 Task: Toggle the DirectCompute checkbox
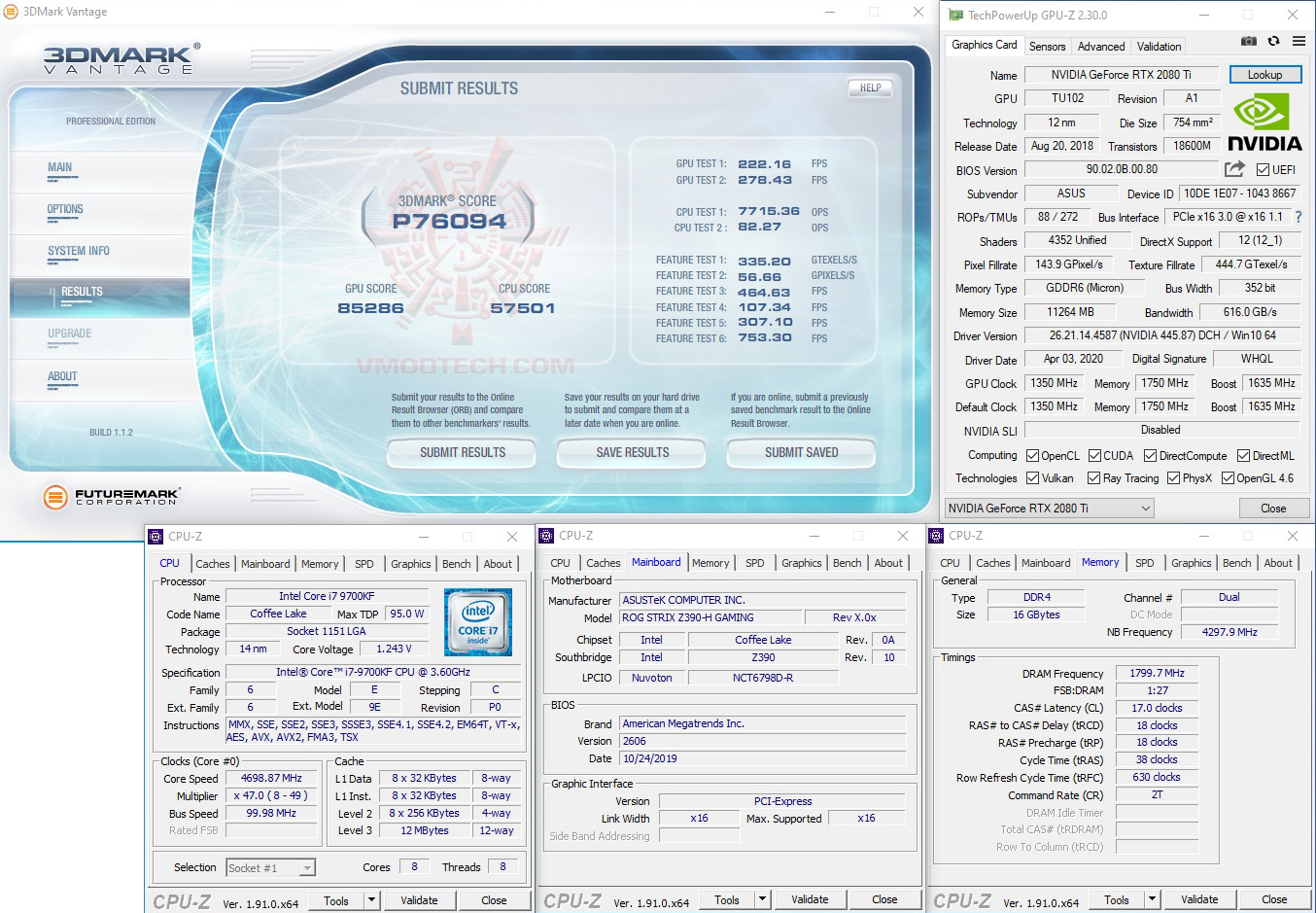(x=1150, y=455)
